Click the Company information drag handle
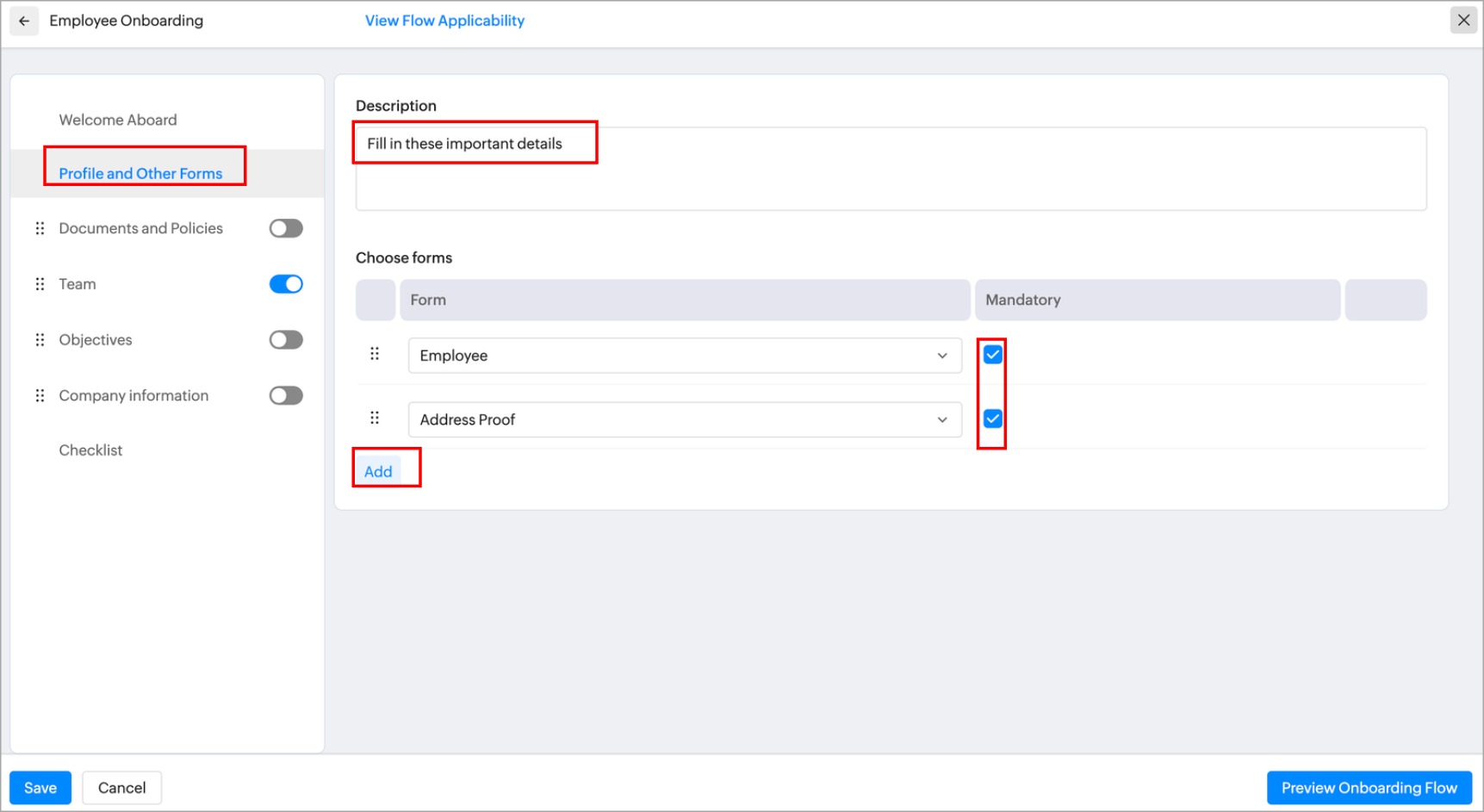Screen dimensions: 1484x812 [40, 396]
